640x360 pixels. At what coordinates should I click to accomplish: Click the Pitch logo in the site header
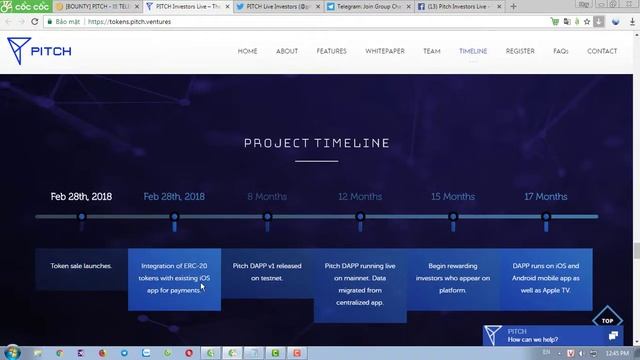tap(39, 51)
